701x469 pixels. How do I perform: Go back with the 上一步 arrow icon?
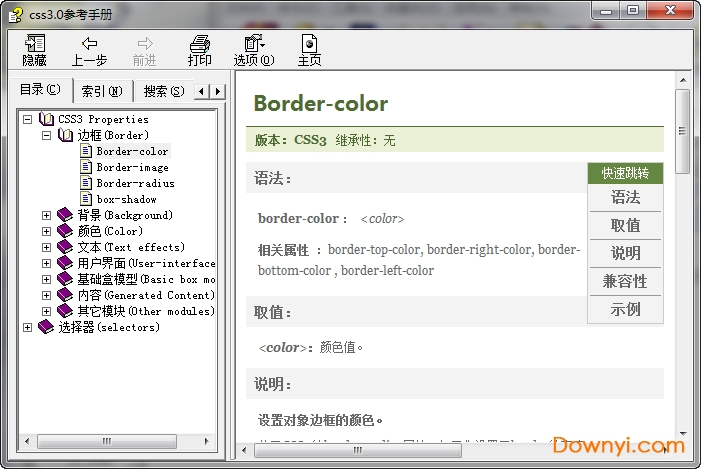(x=89, y=43)
